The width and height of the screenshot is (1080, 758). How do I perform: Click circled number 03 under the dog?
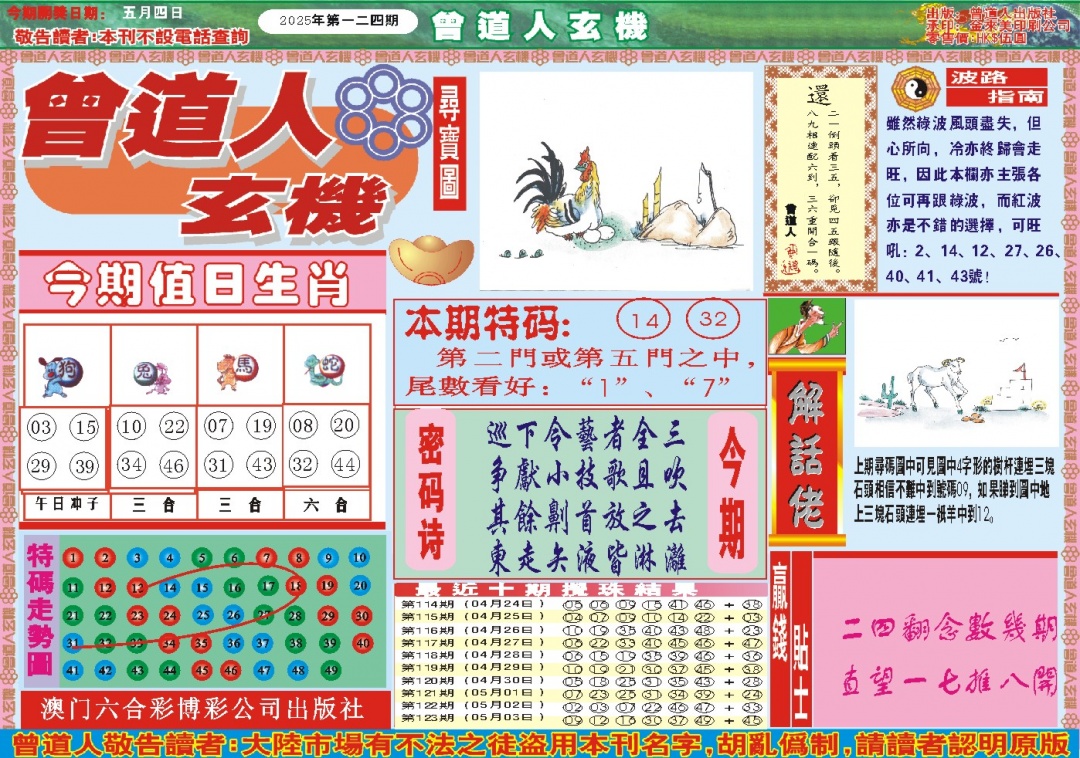(x=42, y=429)
